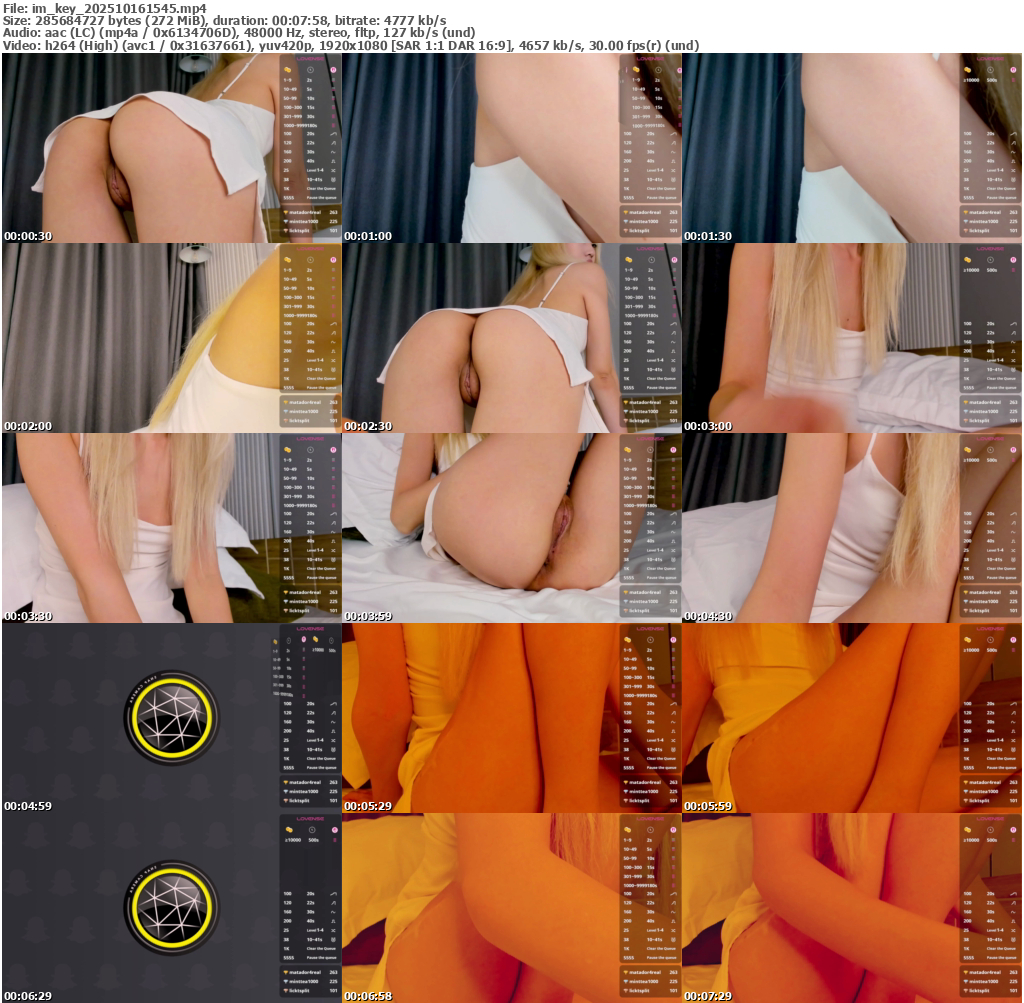Click the clock icon atop the 00:05:29 overlay
The width and height of the screenshot is (1024, 1003).
[650, 640]
